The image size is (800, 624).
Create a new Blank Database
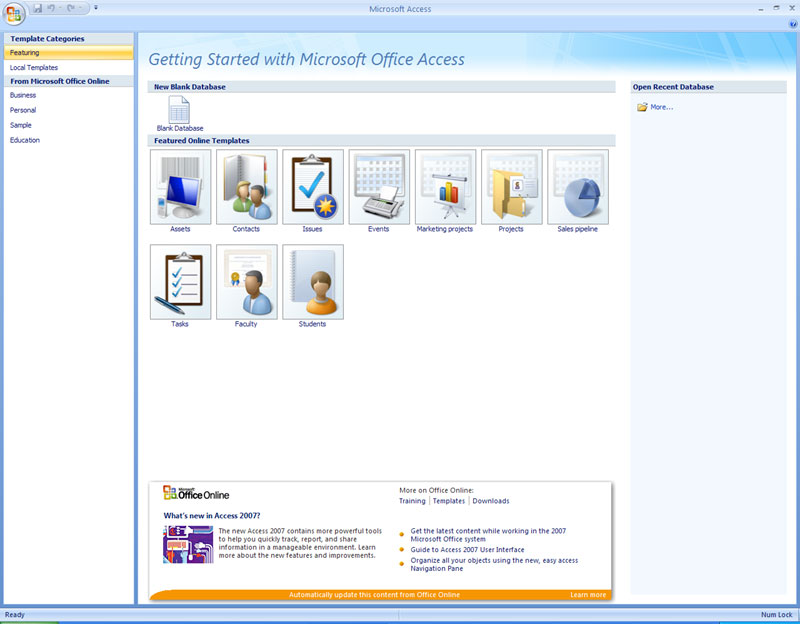[x=180, y=113]
